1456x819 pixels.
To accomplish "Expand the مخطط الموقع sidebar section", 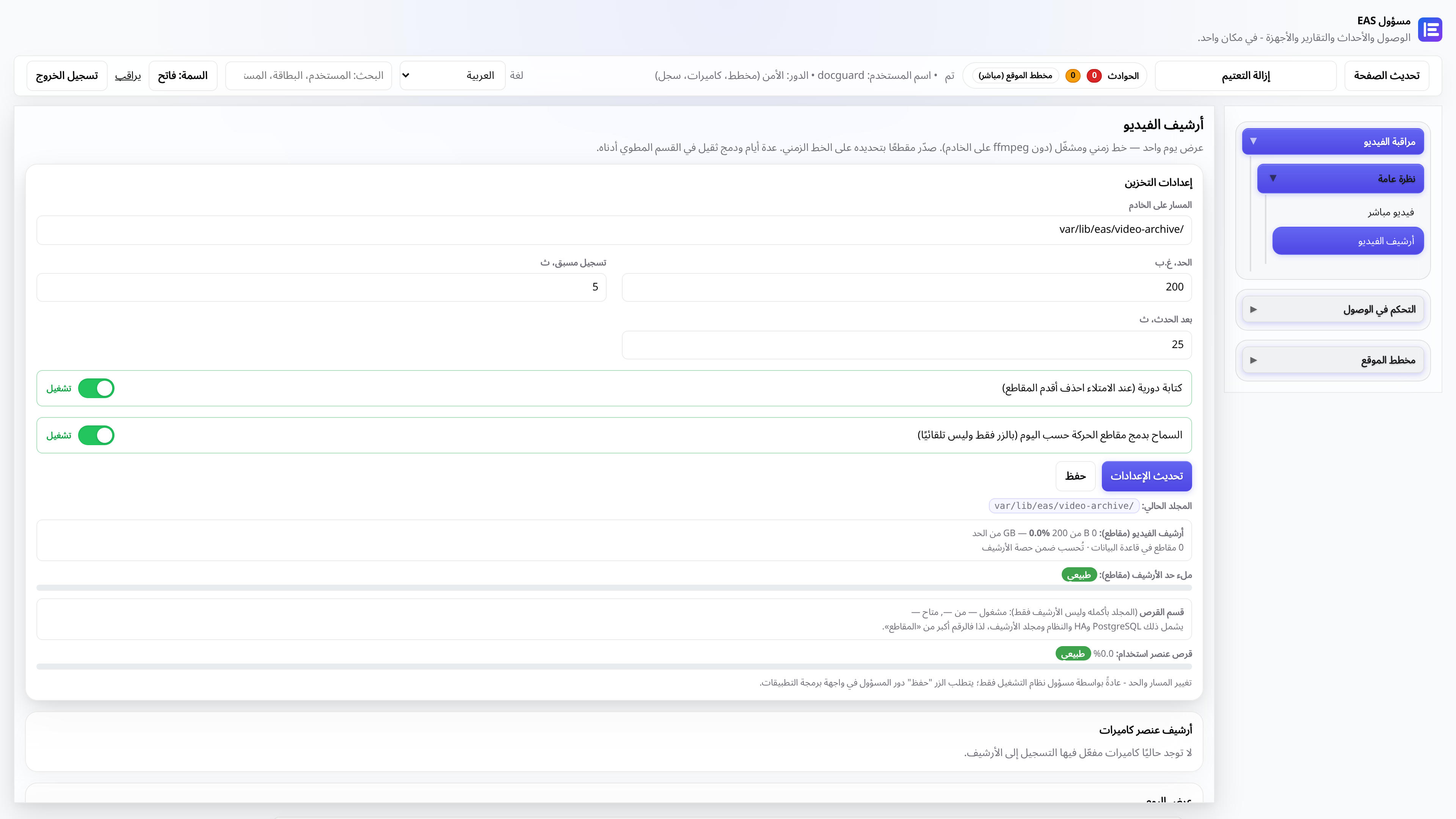I will [1333, 360].
